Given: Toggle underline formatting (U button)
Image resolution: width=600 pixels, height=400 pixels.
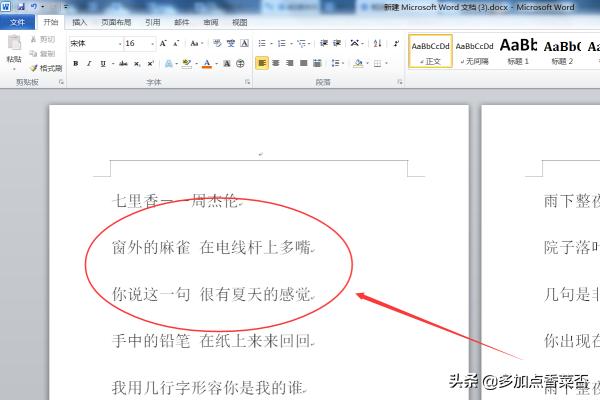Looking at the screenshot, I should tap(103, 64).
